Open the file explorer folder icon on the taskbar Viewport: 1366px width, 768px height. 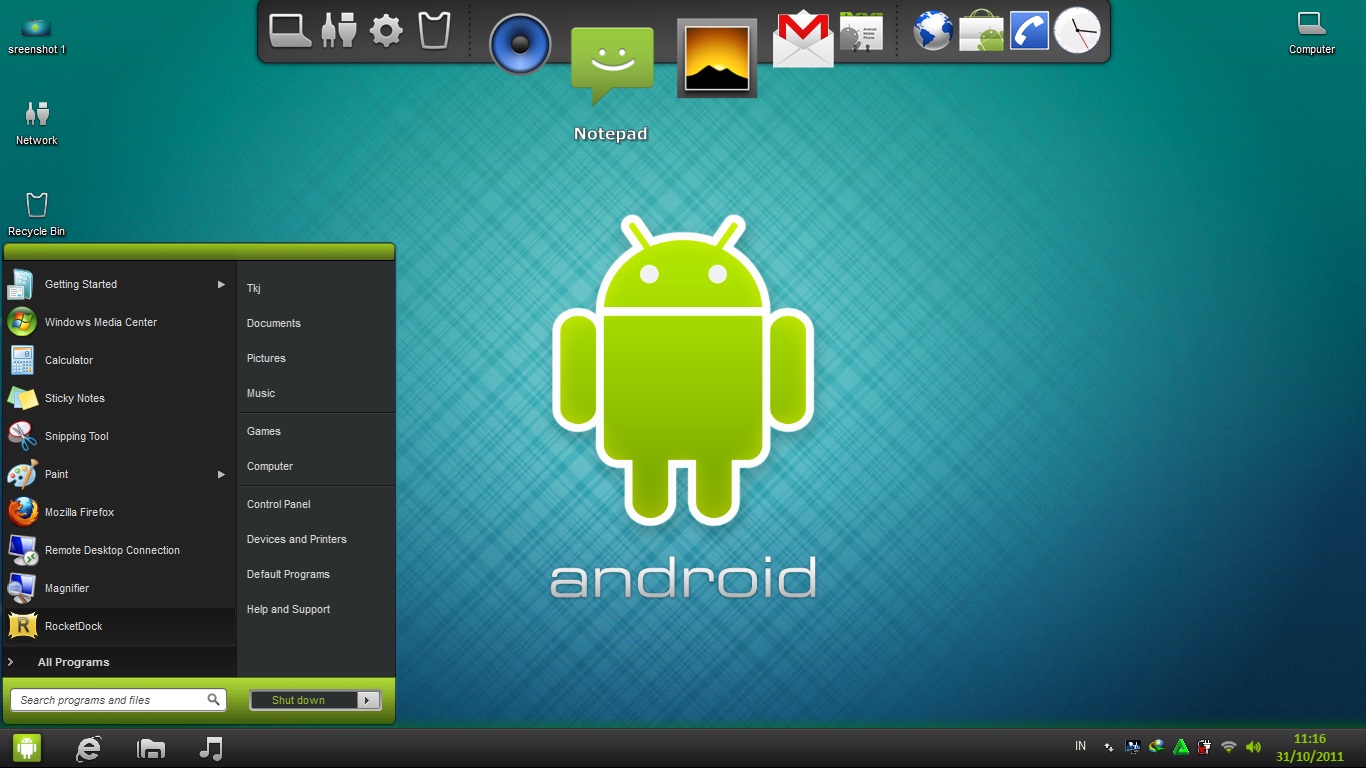click(151, 748)
